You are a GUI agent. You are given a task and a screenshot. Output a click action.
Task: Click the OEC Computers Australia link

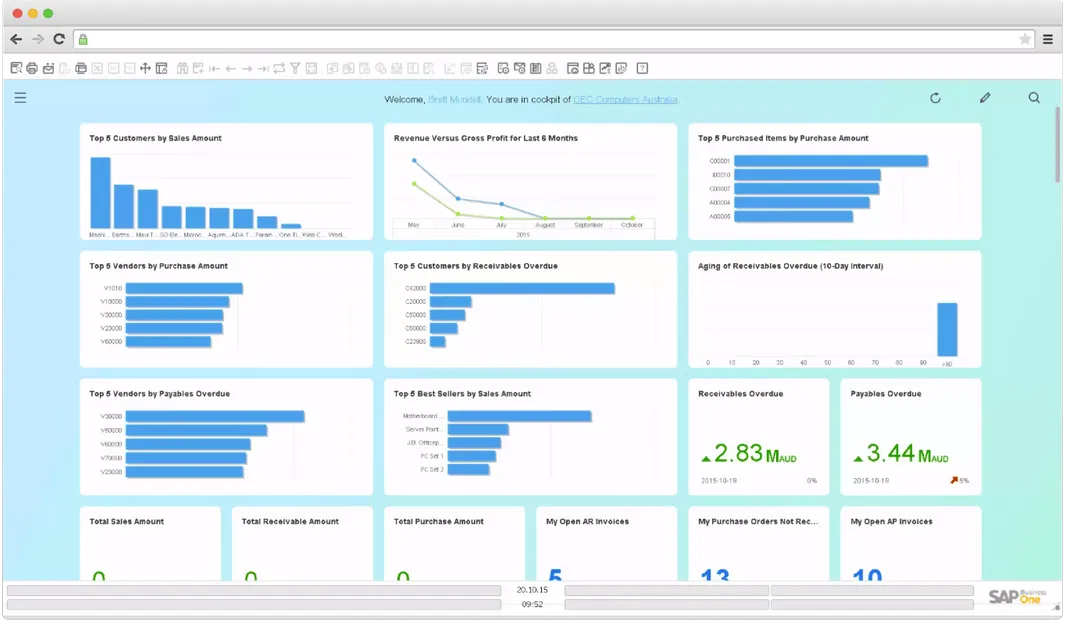625,99
